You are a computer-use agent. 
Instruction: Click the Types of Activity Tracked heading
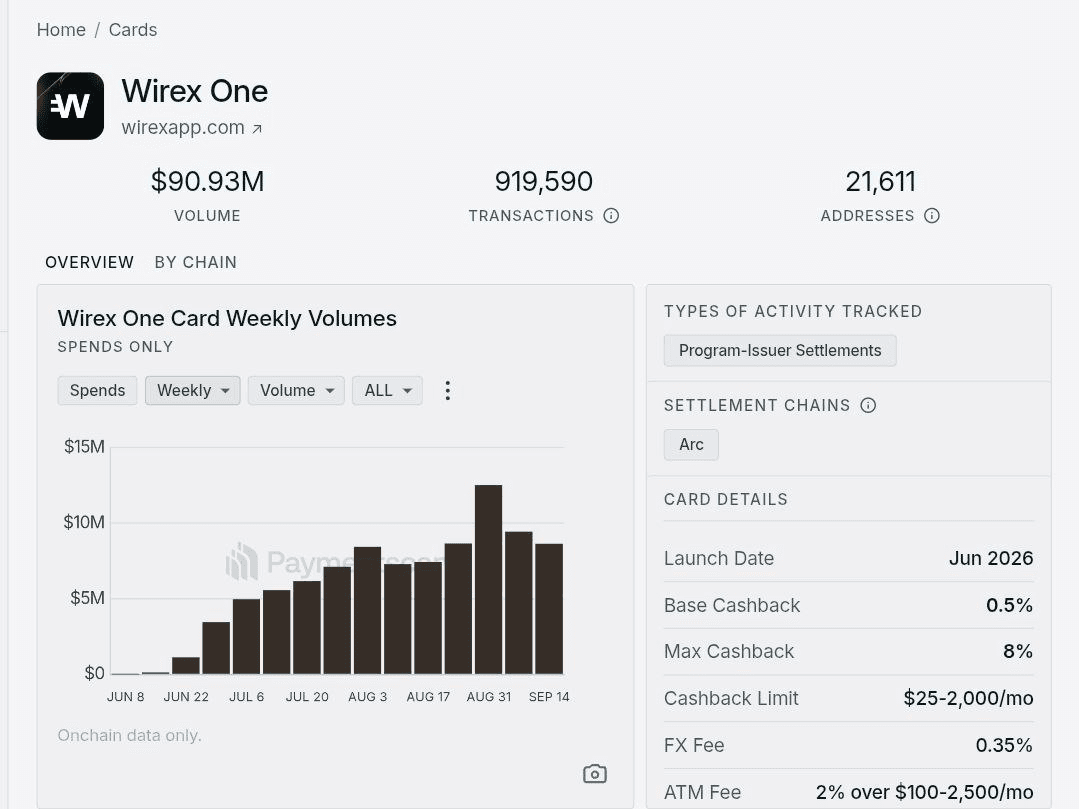pyautogui.click(x=793, y=312)
